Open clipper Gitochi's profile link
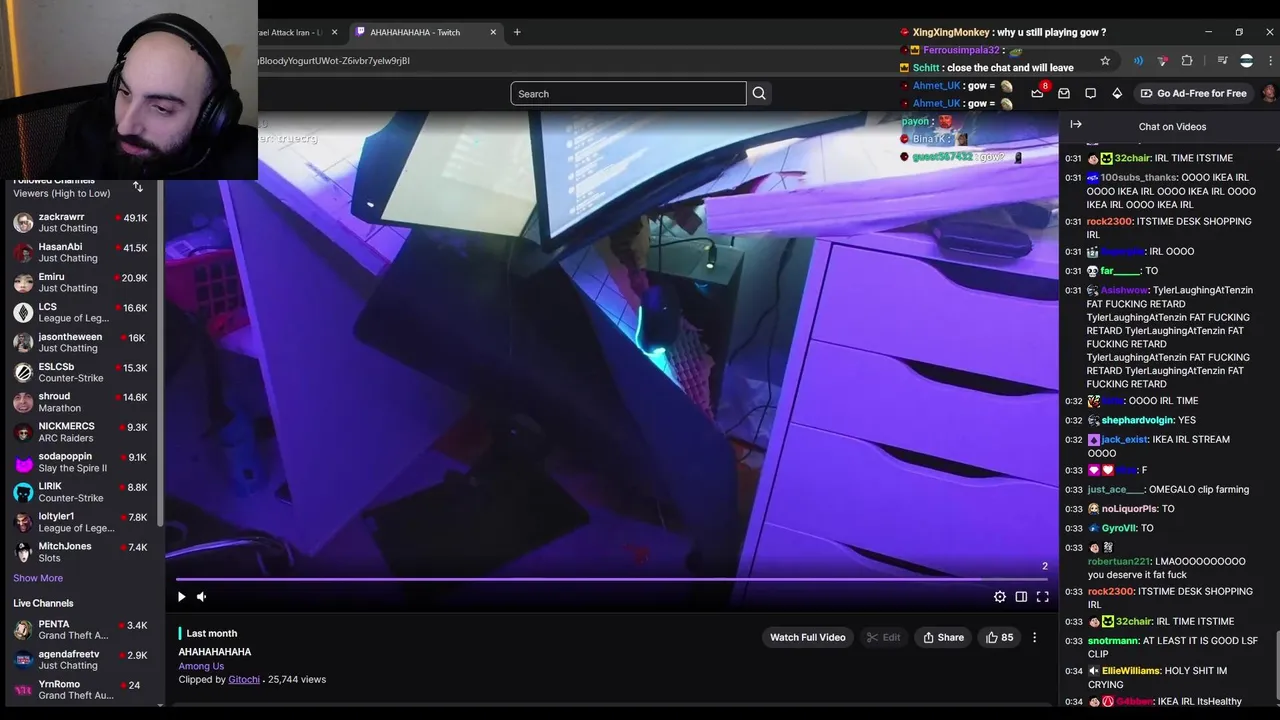The width and height of the screenshot is (1280, 720). (x=244, y=680)
